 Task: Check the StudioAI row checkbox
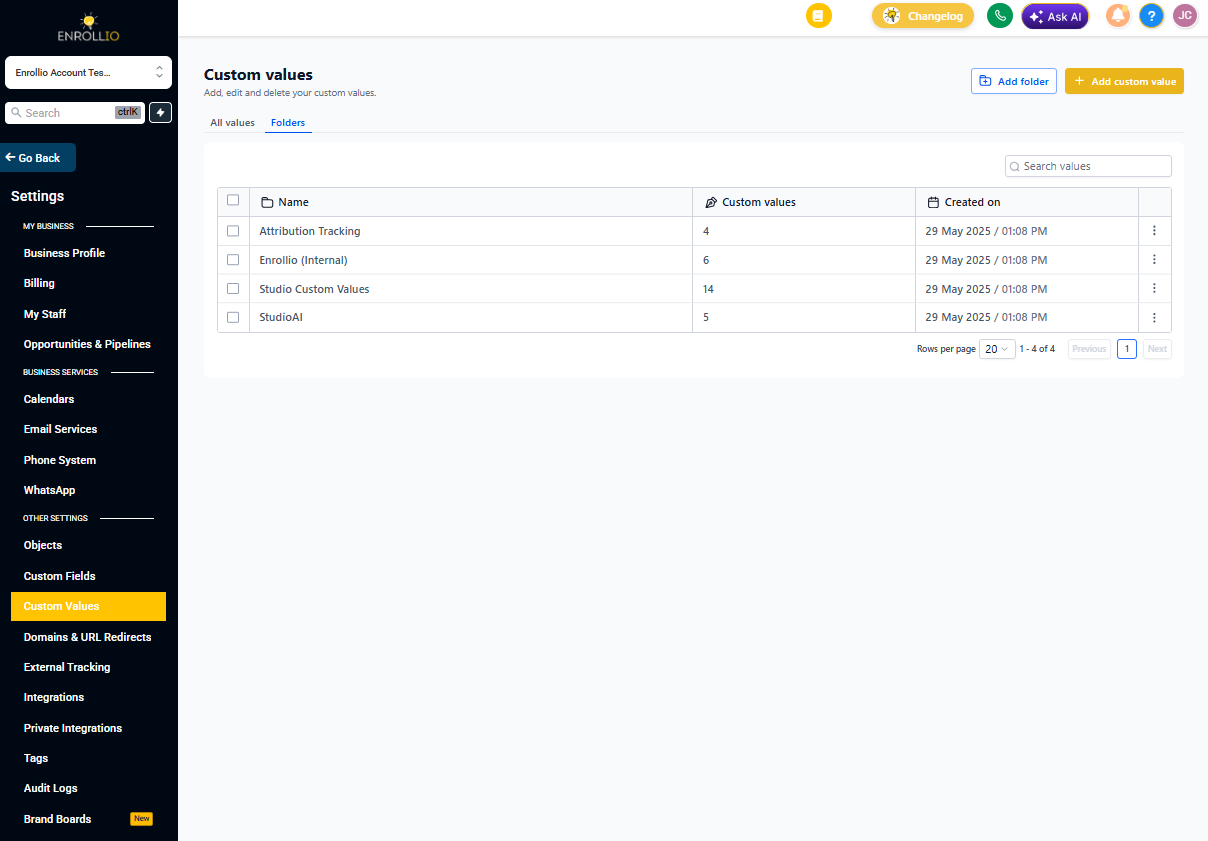(x=233, y=318)
